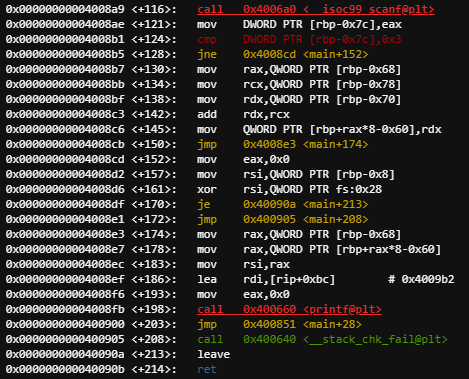Select mov DWORD PTR [rbp-0x7c],eax line
This screenshot has width=469, height=379.
pos(299,24)
